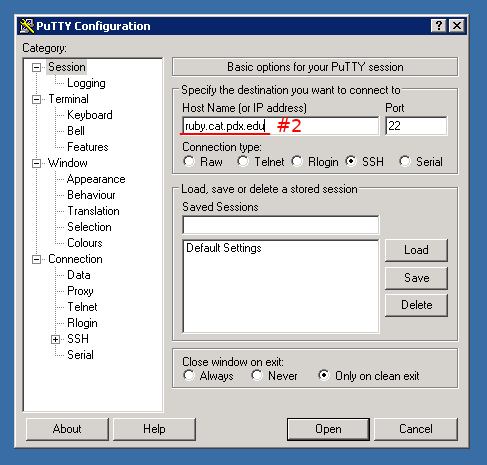Close the PuTTY Configuration window

pyautogui.click(x=457, y=26)
